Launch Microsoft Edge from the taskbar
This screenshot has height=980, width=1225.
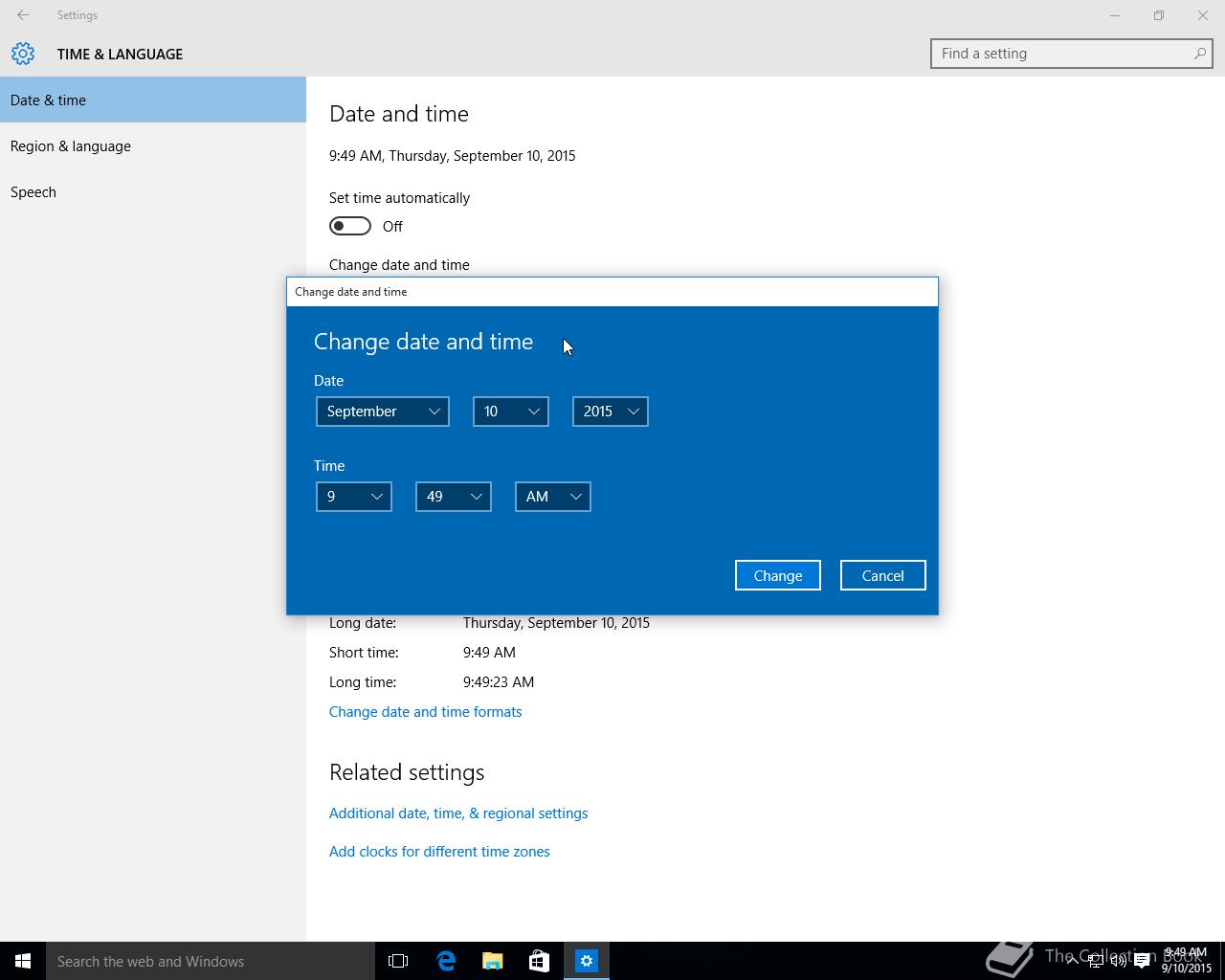point(446,961)
